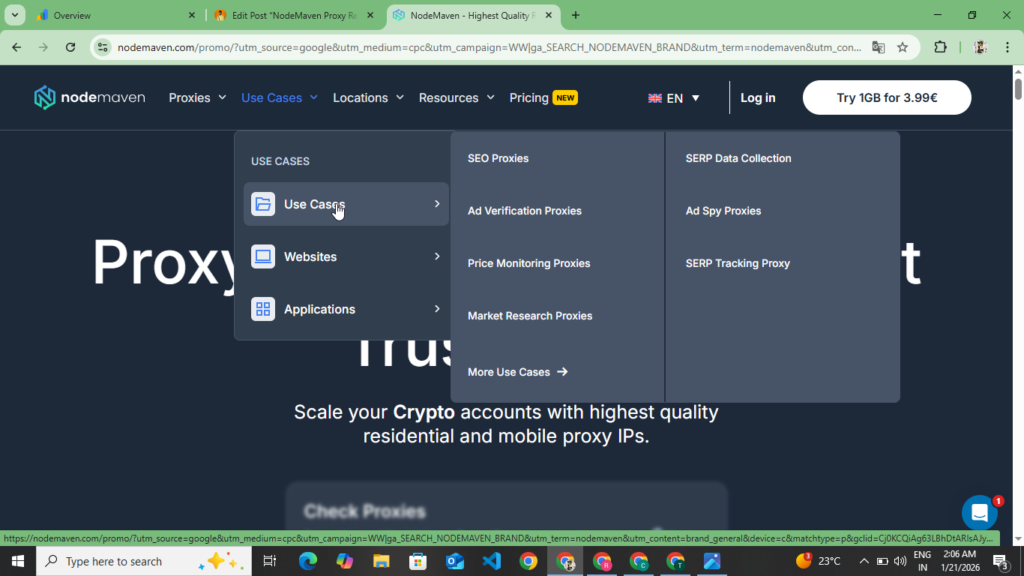Open the Windows Start menu
The height and width of the screenshot is (576, 1024).
[x=18, y=561]
